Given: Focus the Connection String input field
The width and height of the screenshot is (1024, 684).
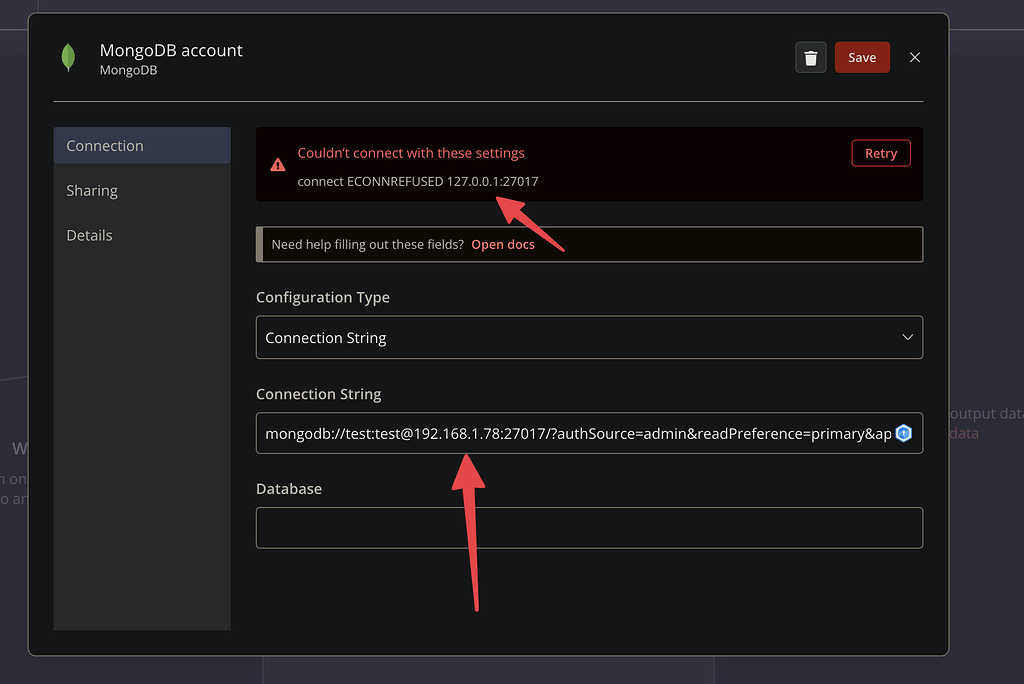Looking at the screenshot, I should point(570,434).
